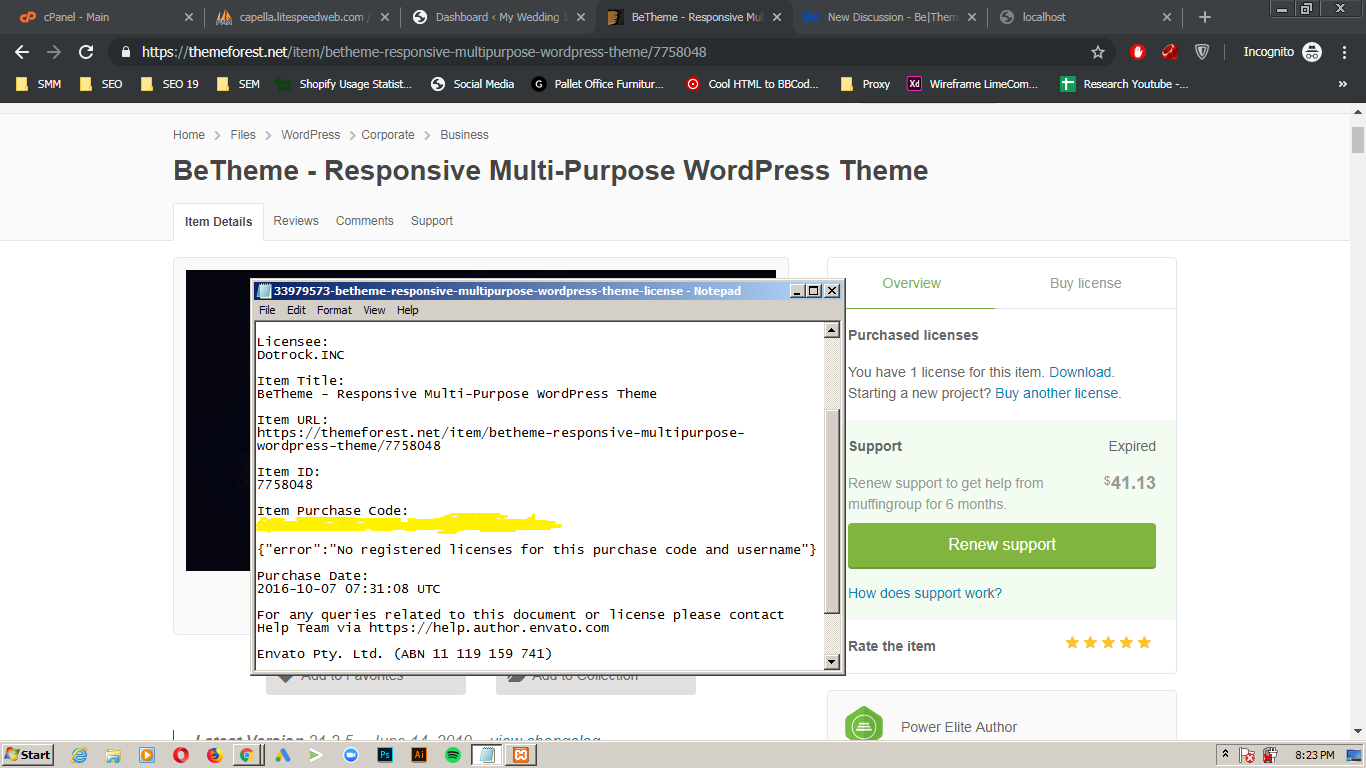Open the grey shield extension icon

1202,52
